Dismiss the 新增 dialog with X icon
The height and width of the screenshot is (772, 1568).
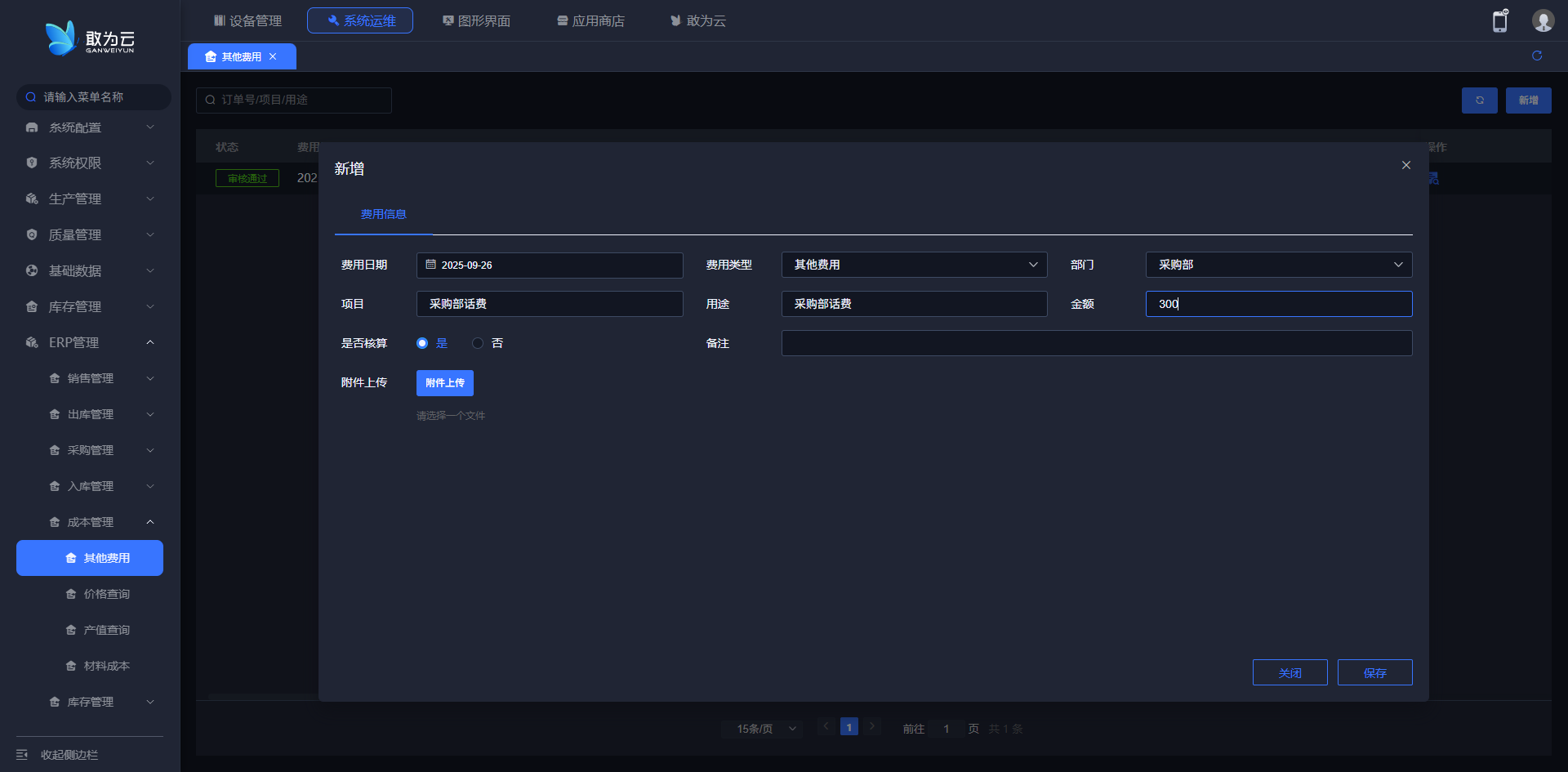(1406, 165)
